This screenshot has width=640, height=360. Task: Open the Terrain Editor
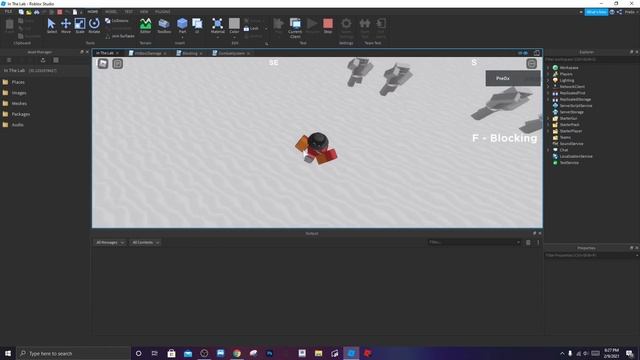coord(145,25)
